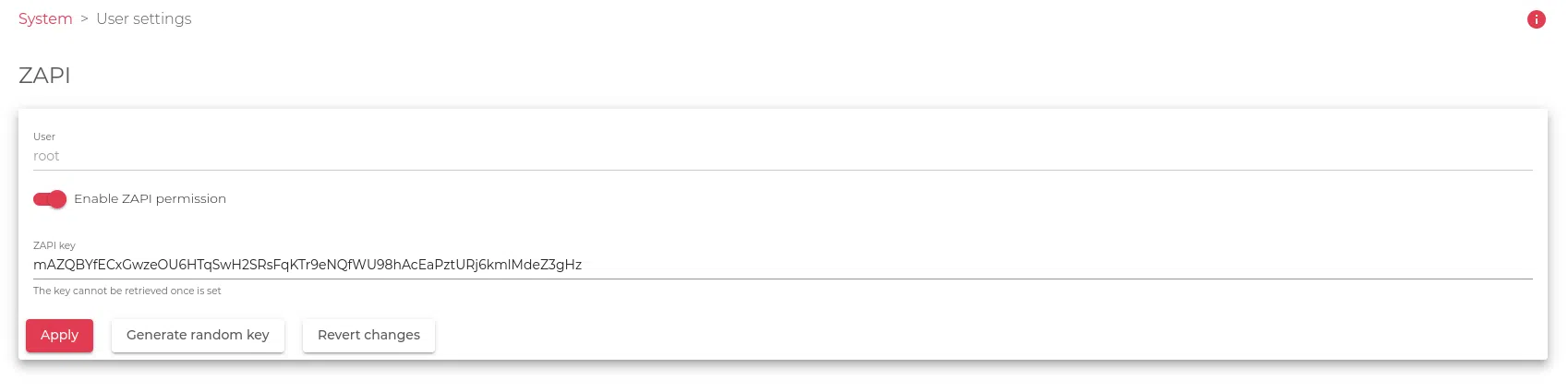Navigate to System in the breadcrumb

pos(45,19)
